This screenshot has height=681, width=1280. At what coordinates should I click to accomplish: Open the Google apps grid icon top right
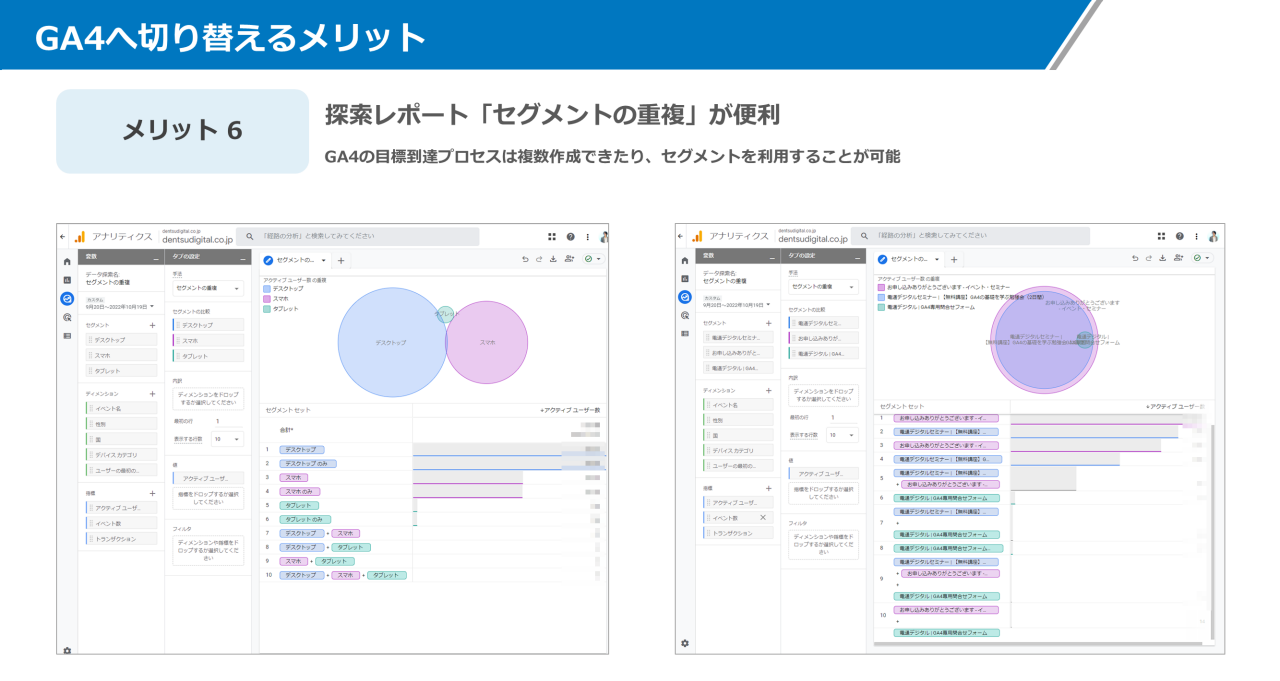click(551, 237)
